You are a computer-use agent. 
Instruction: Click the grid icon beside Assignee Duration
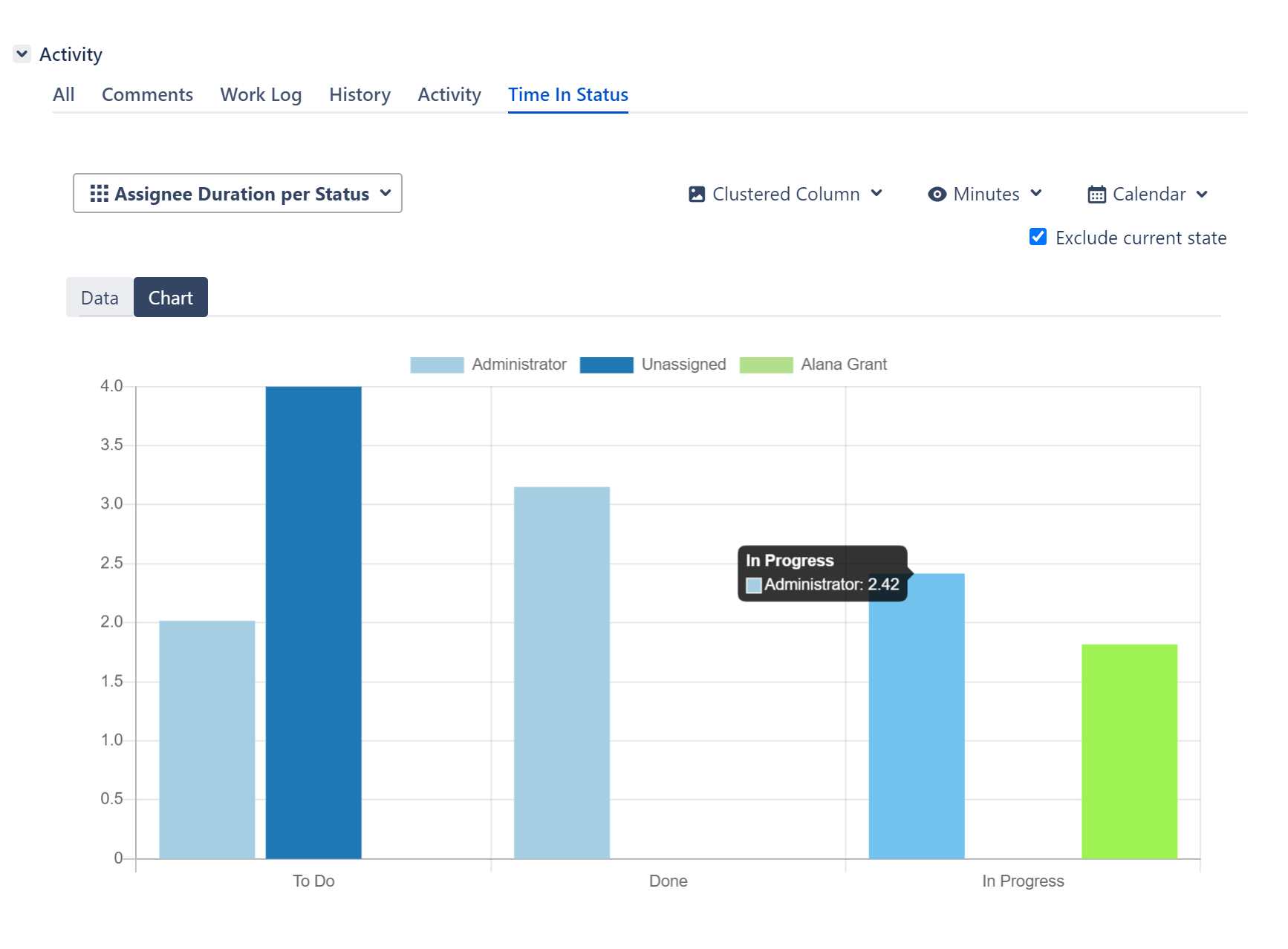(99, 194)
